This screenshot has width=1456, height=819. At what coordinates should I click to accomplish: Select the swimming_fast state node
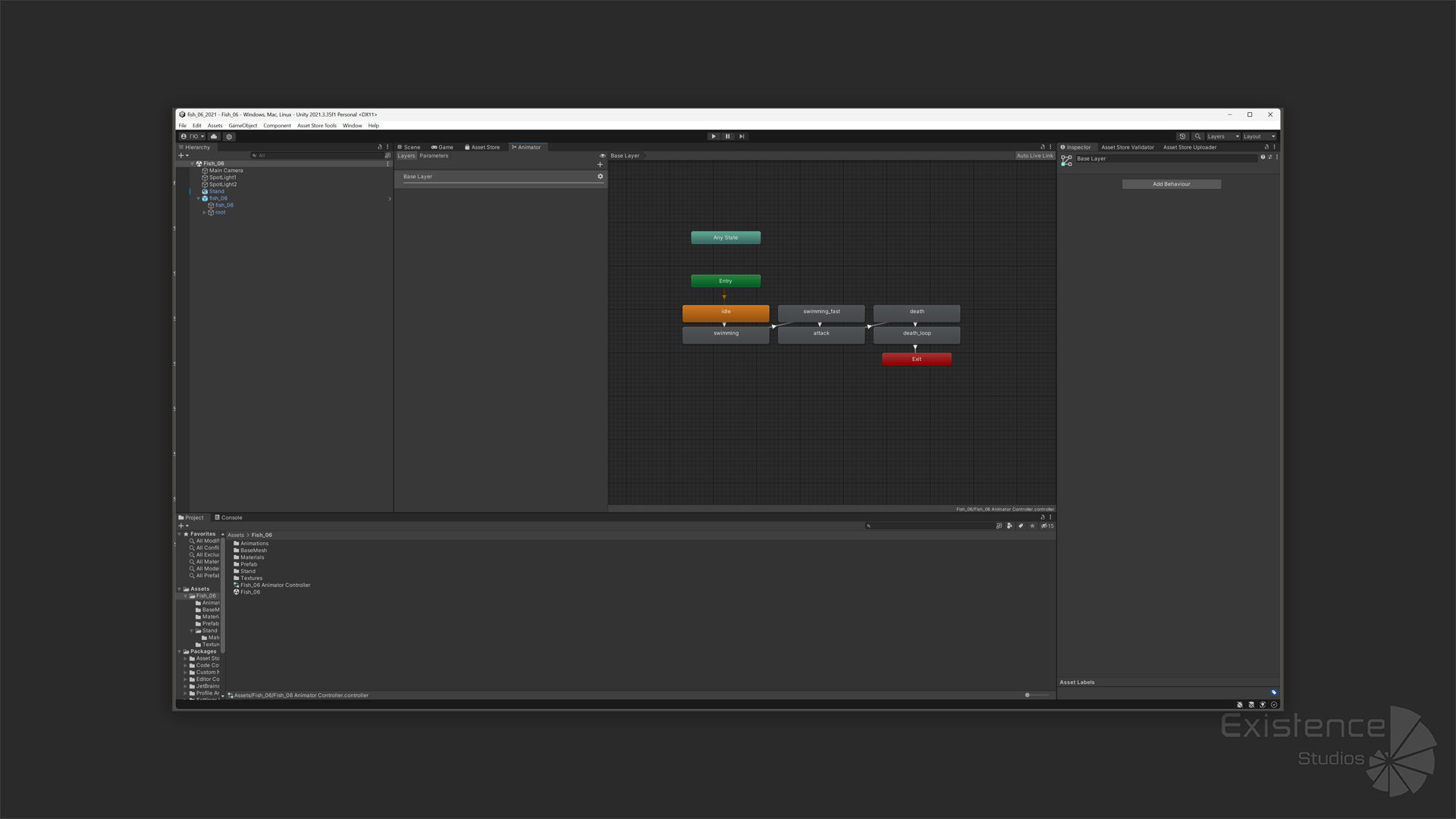(821, 312)
